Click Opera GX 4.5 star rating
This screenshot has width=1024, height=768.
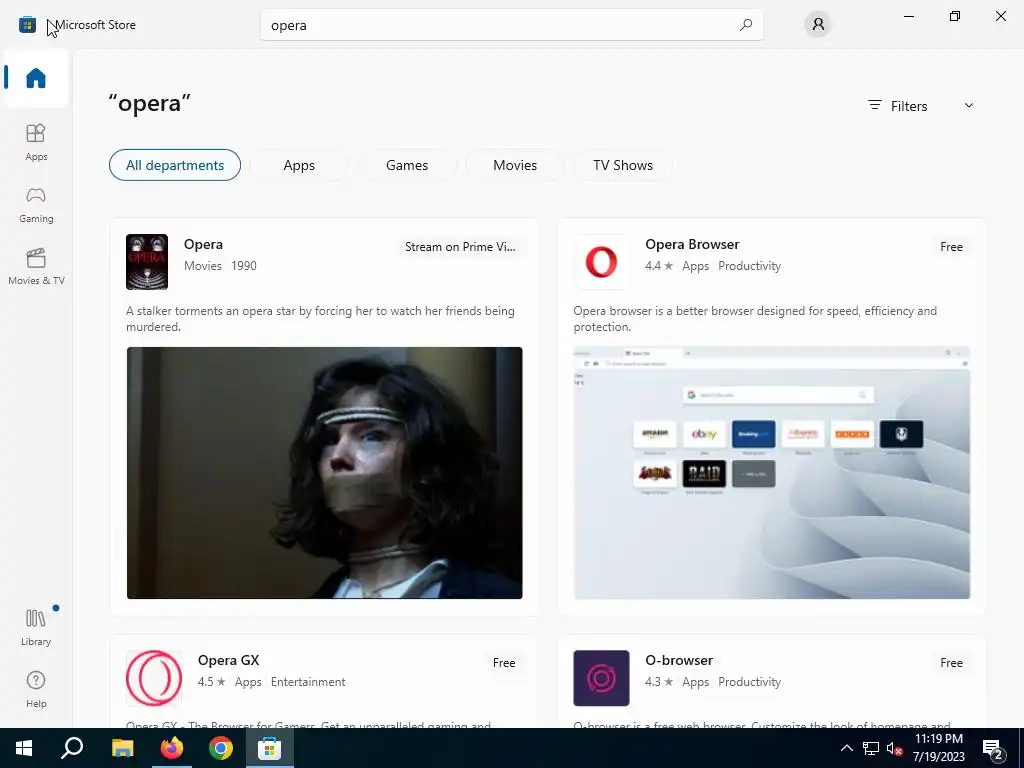tap(212, 682)
